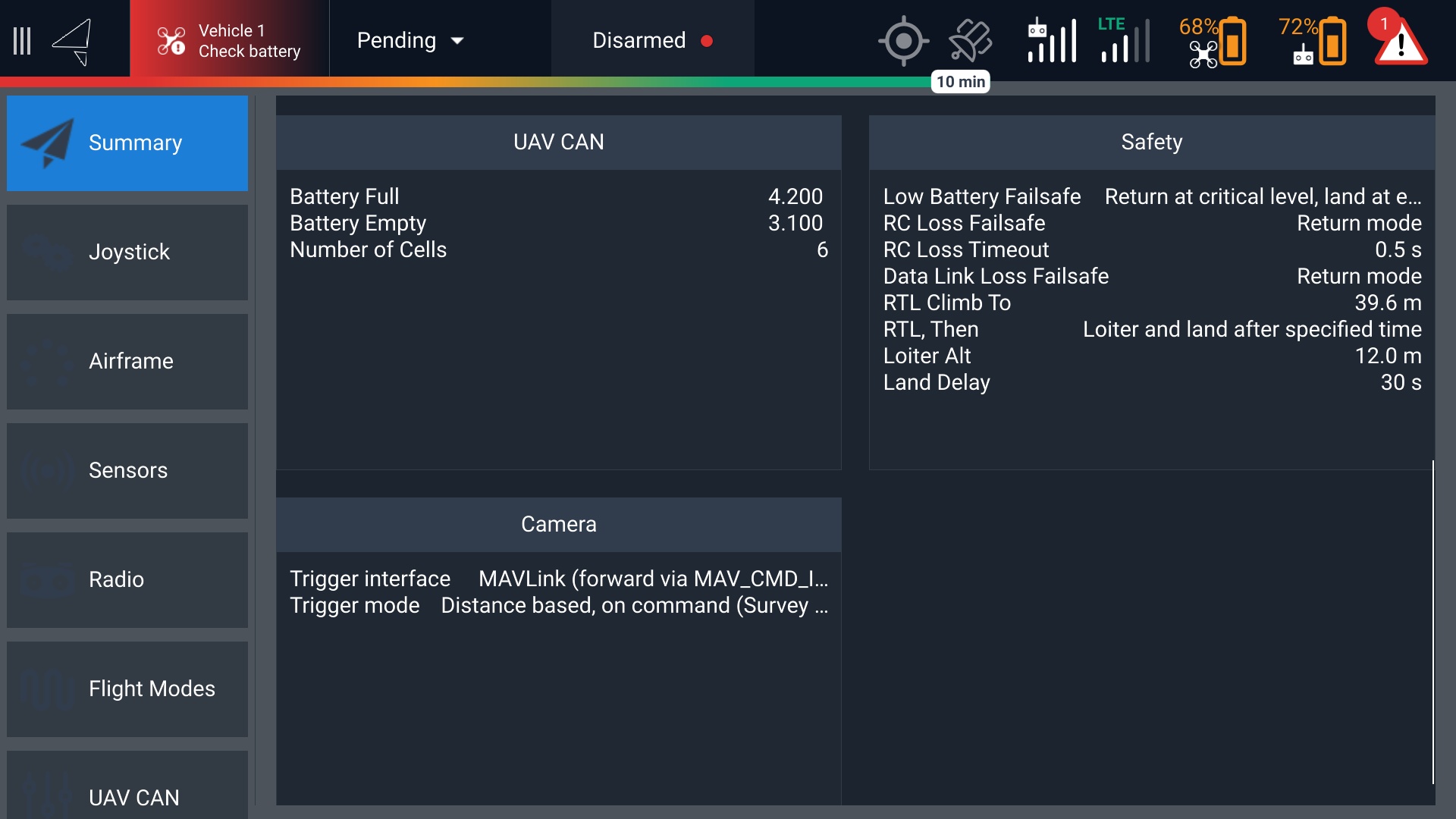Open the red warning alert notification
The image size is (1456, 819).
pos(1400,39)
